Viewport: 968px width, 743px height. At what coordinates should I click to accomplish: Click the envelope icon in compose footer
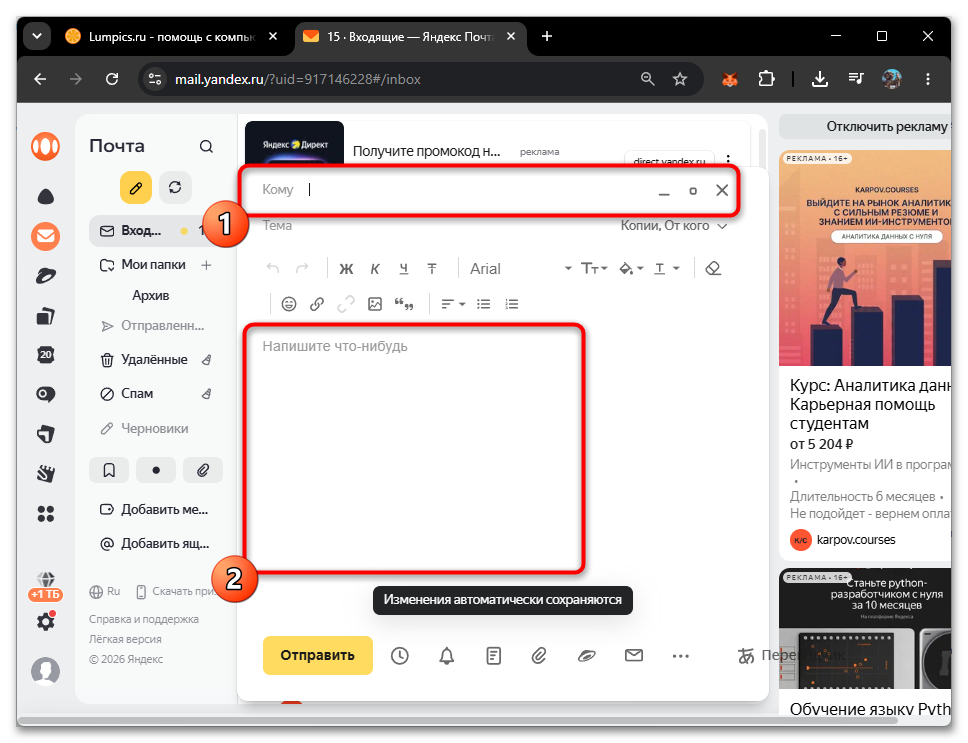pyautogui.click(x=634, y=655)
